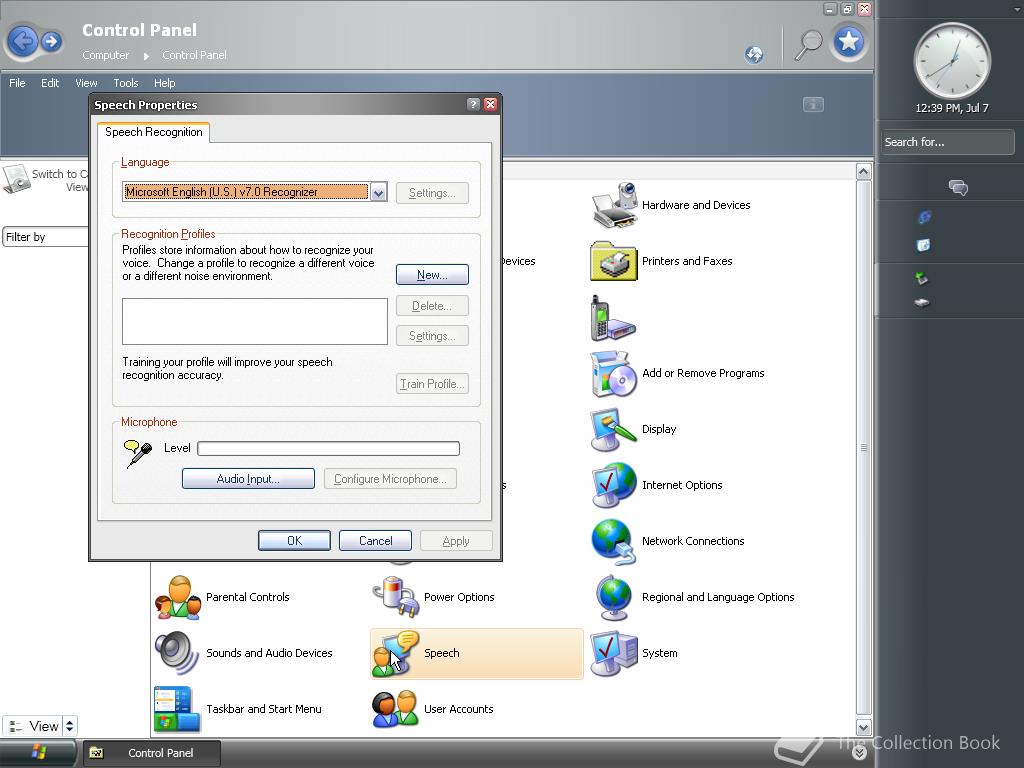The width and height of the screenshot is (1024, 768).
Task: Select the Speech Recognition tab
Action: (x=153, y=132)
